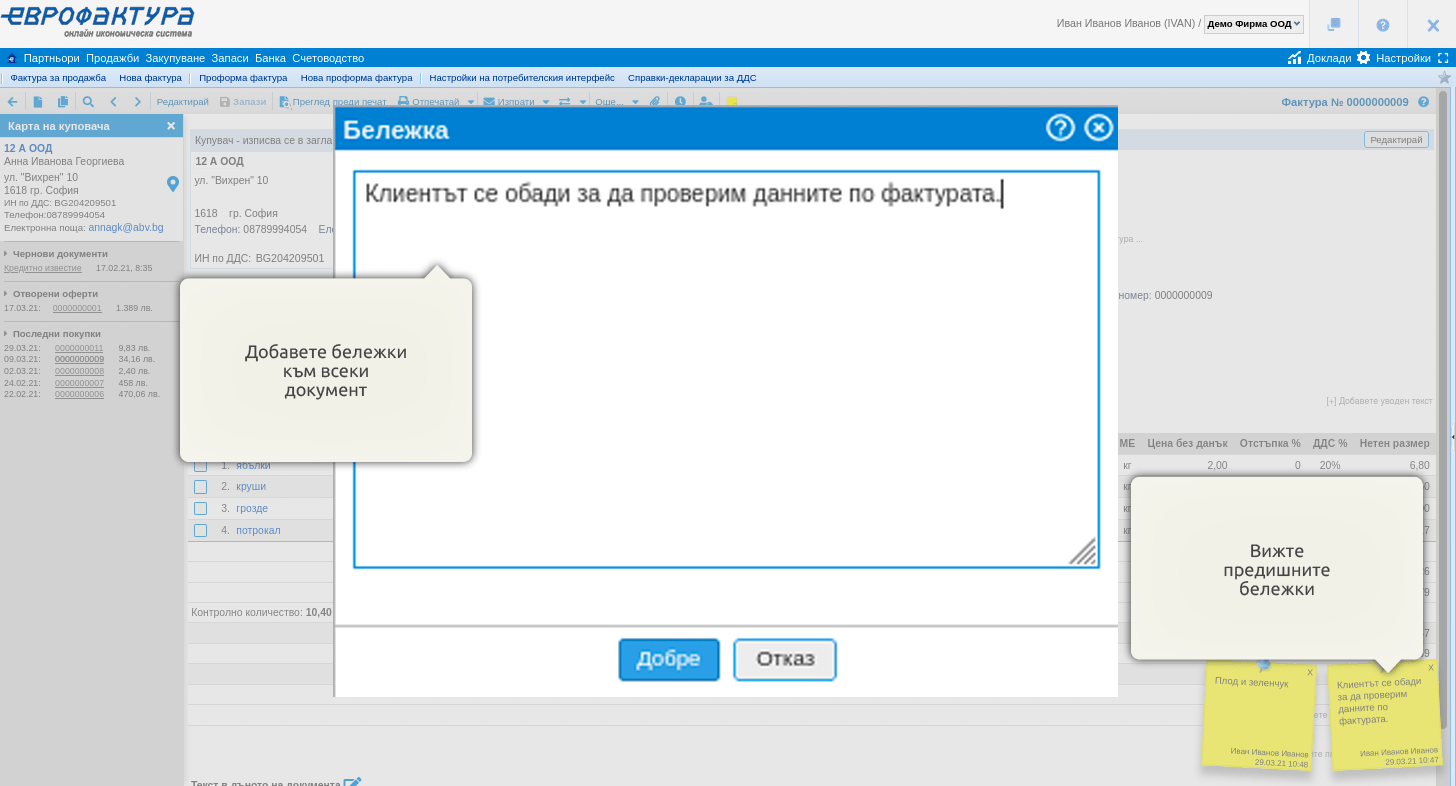This screenshot has width=1456, height=786.
Task: Open the Продажби menu
Action: point(112,58)
